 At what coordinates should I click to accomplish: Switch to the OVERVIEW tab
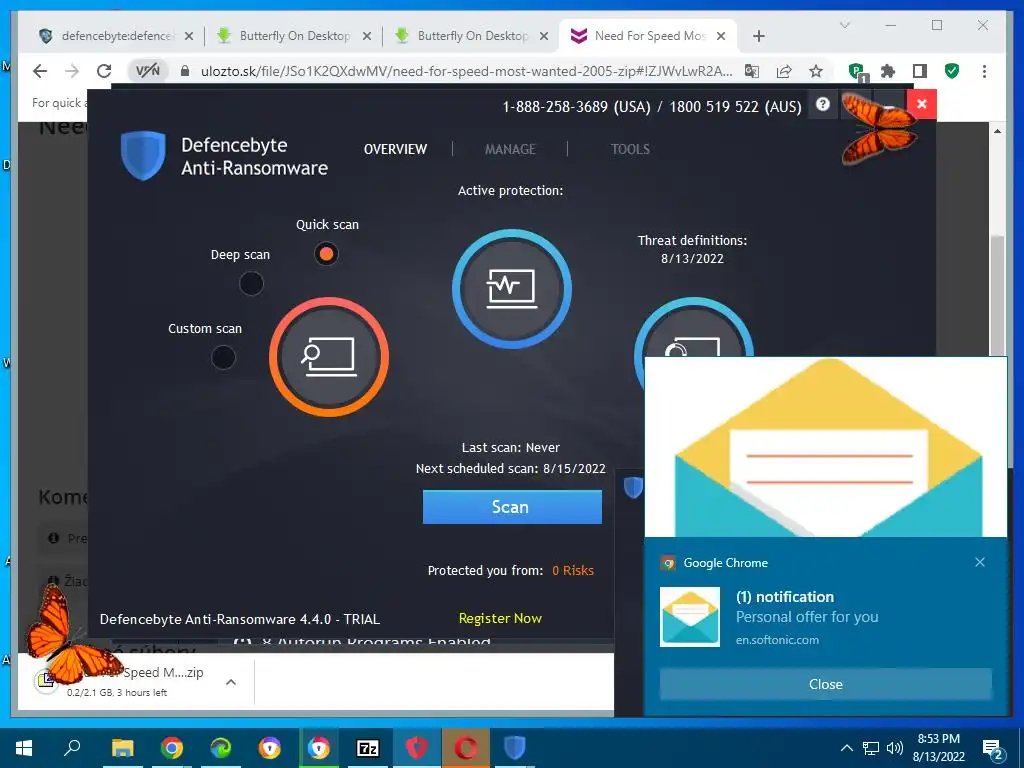[x=395, y=149]
